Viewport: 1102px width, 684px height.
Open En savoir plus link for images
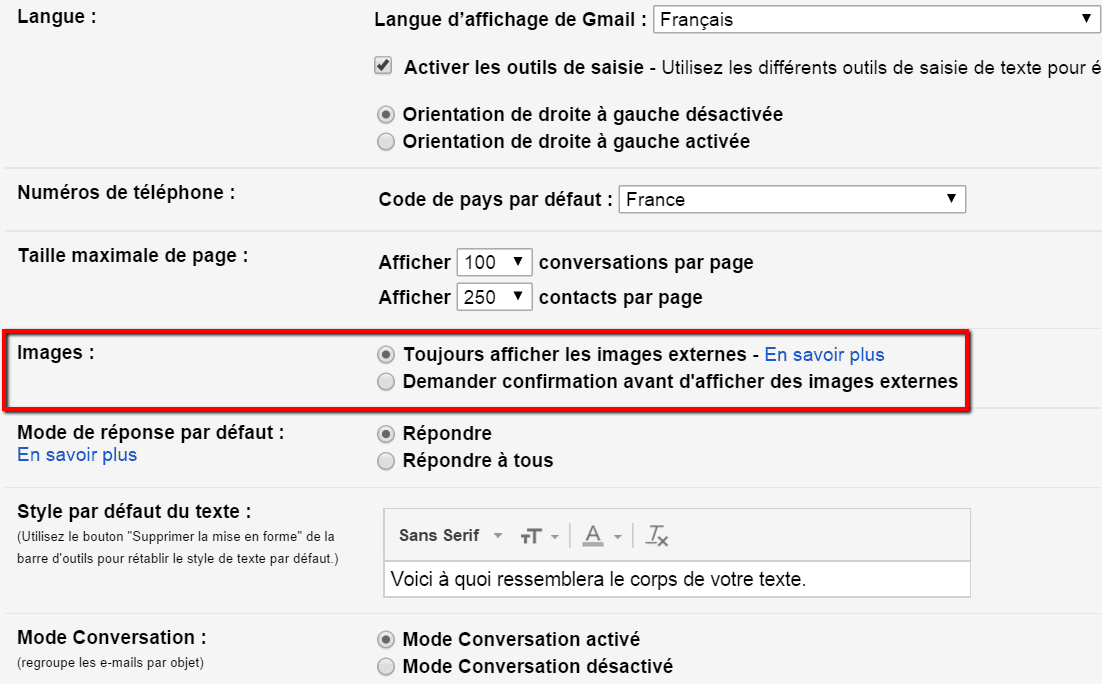tap(824, 355)
